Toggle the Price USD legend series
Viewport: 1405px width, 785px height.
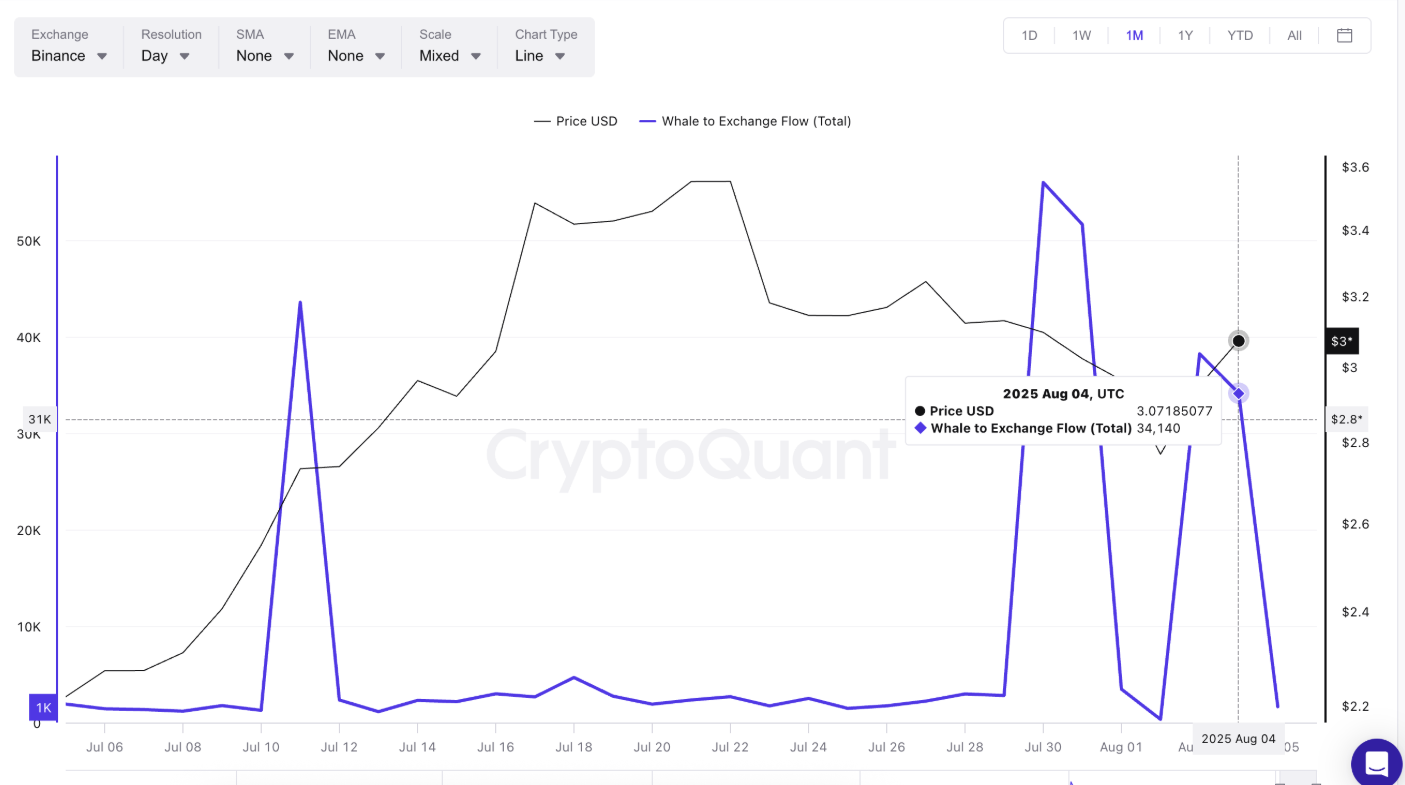click(x=576, y=121)
